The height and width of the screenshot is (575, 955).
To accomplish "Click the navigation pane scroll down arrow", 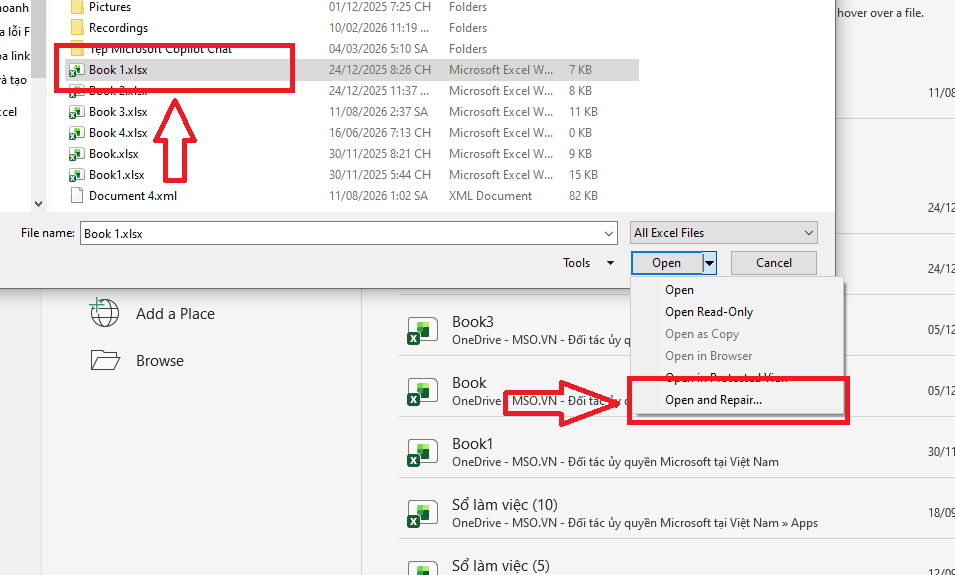I will 38,204.
